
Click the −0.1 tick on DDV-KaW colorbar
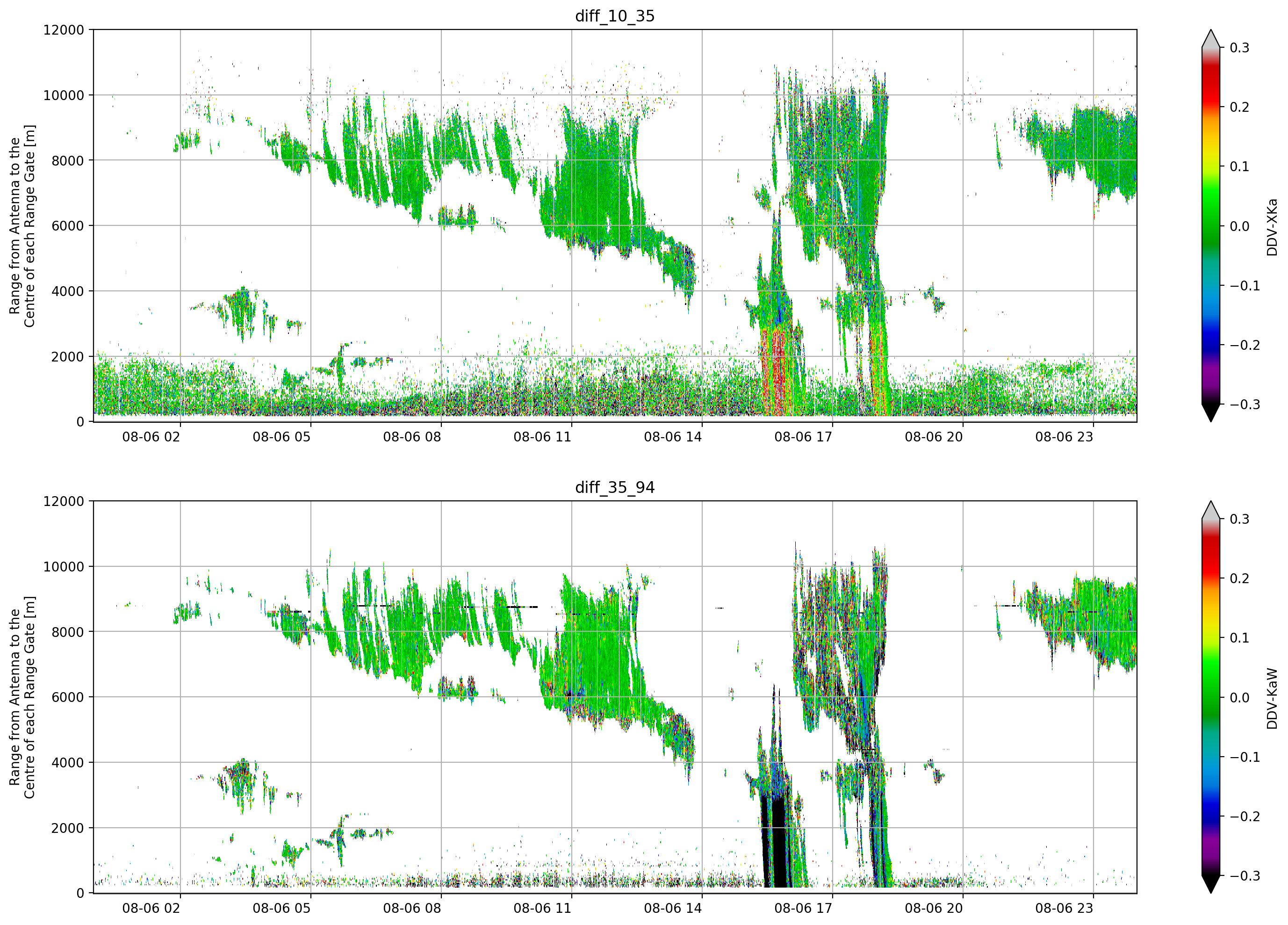point(1245,757)
